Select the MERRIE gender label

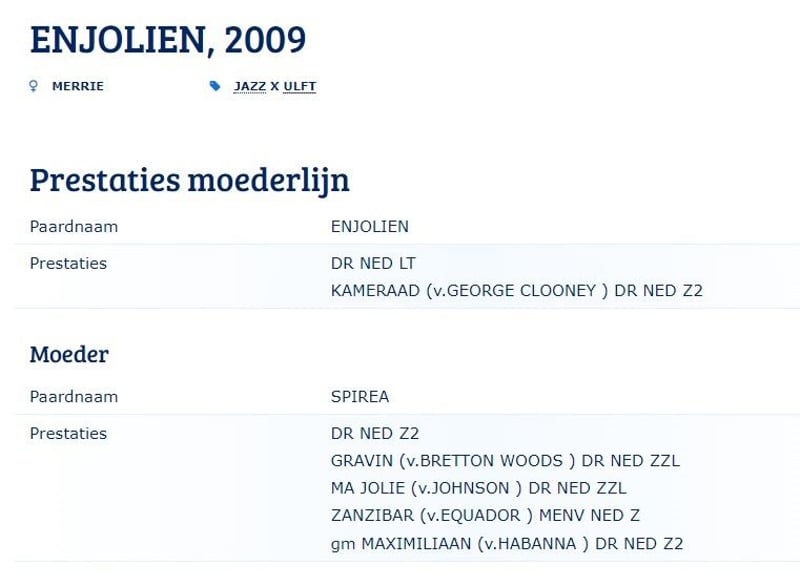point(78,86)
